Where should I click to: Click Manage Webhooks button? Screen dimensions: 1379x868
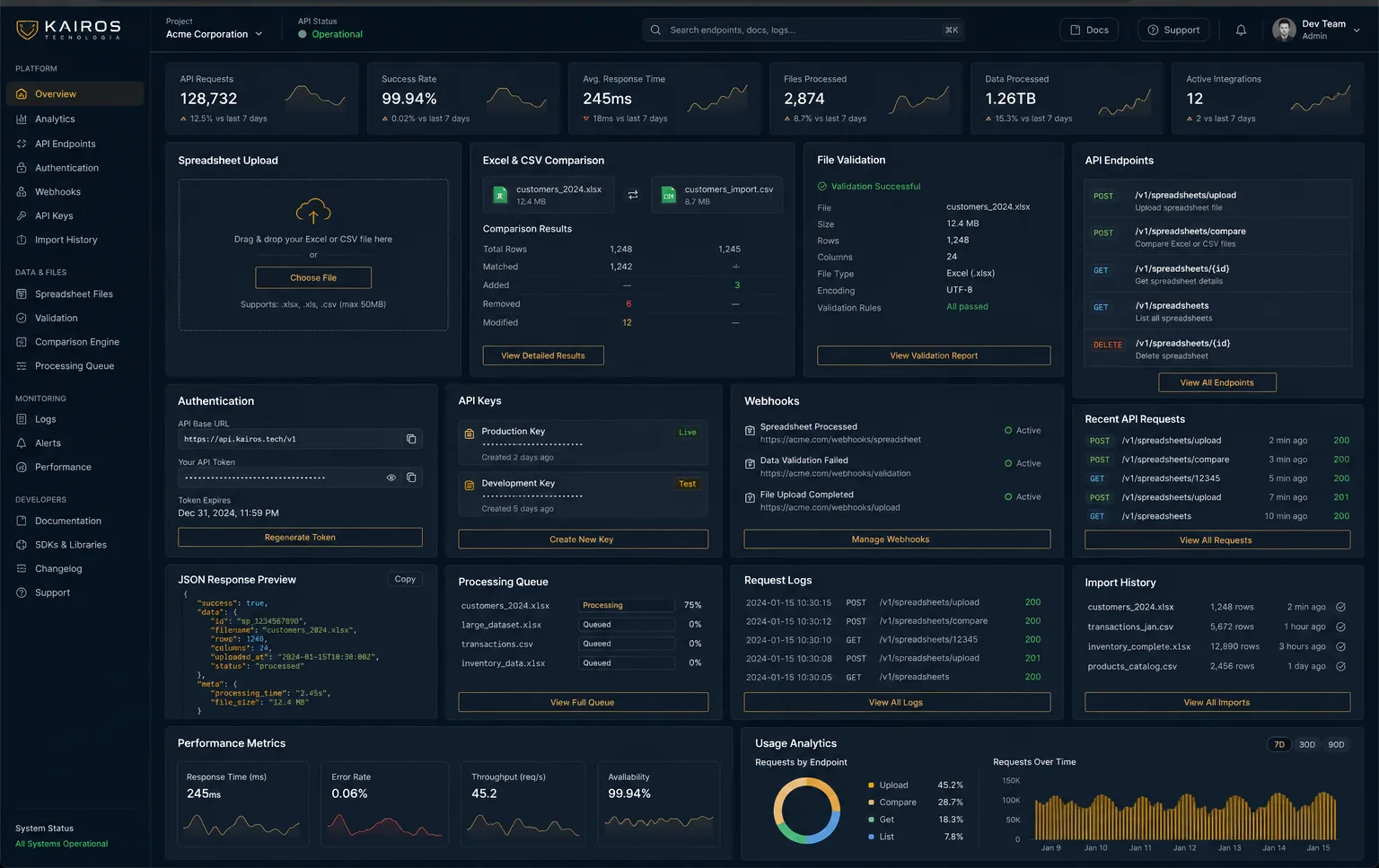pos(897,539)
